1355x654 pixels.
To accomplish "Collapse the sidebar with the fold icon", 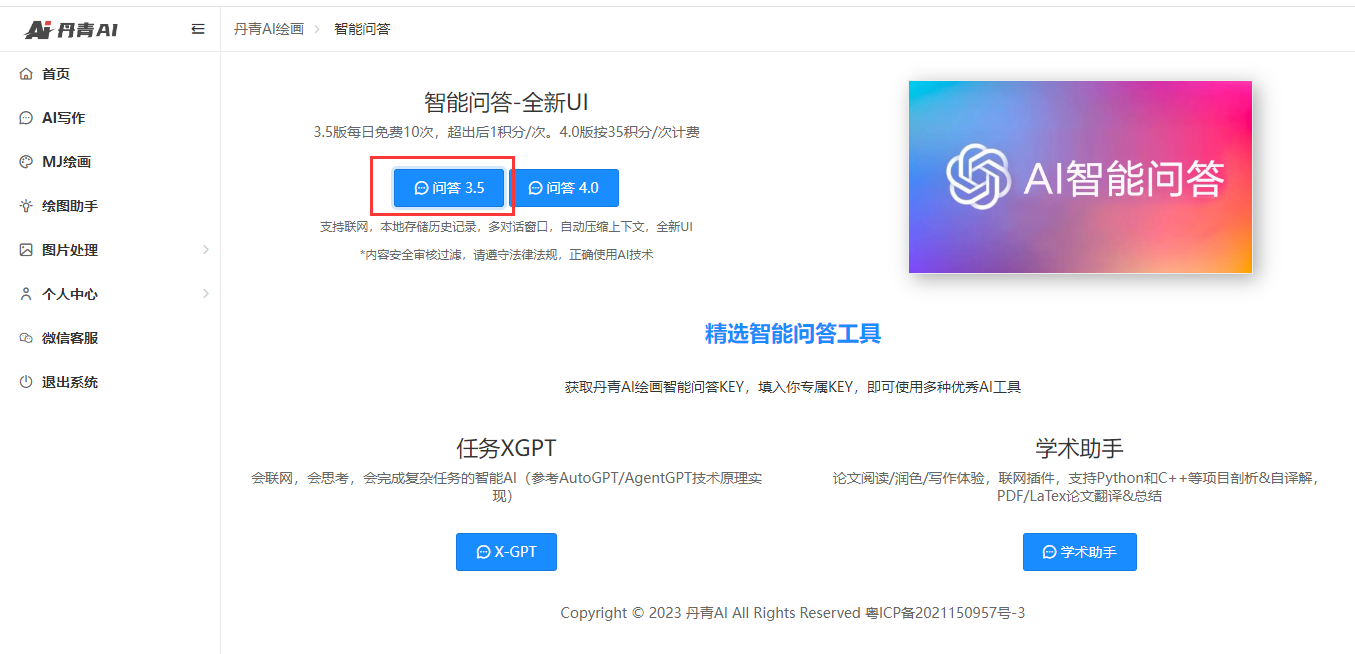I will click(x=198, y=29).
